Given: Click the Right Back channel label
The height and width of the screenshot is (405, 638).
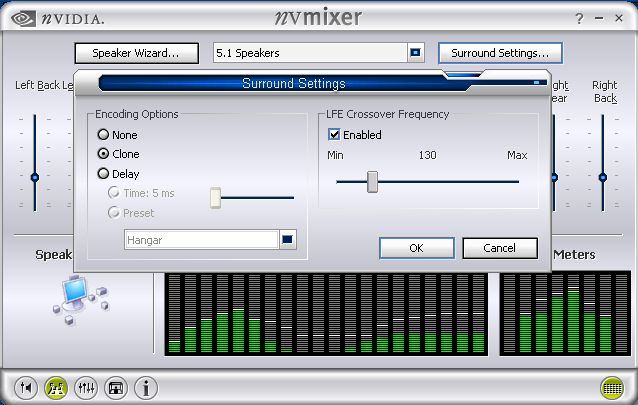Looking at the screenshot, I should 605,92.
